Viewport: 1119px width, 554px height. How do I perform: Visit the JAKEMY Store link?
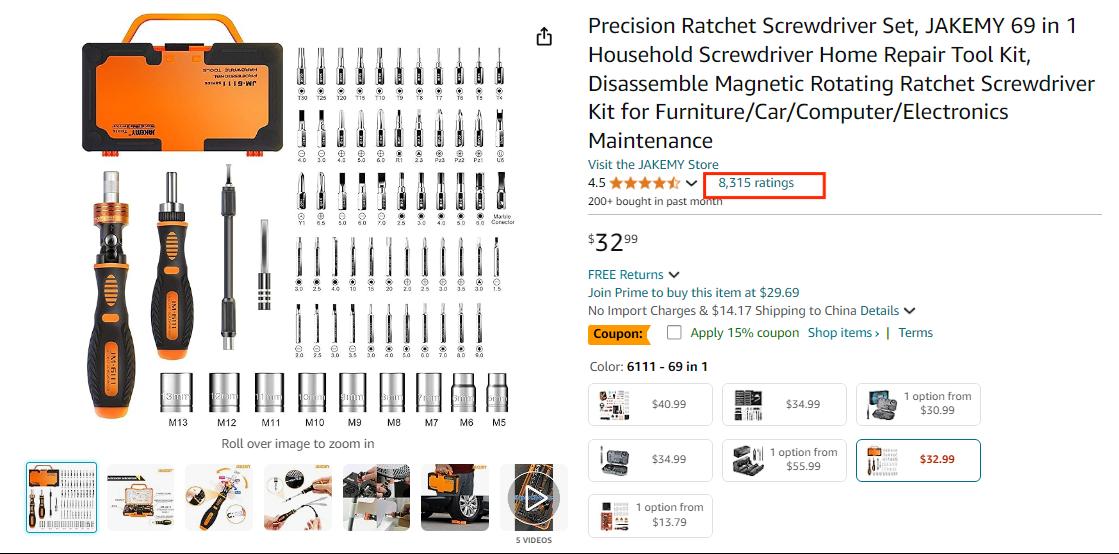point(653,165)
